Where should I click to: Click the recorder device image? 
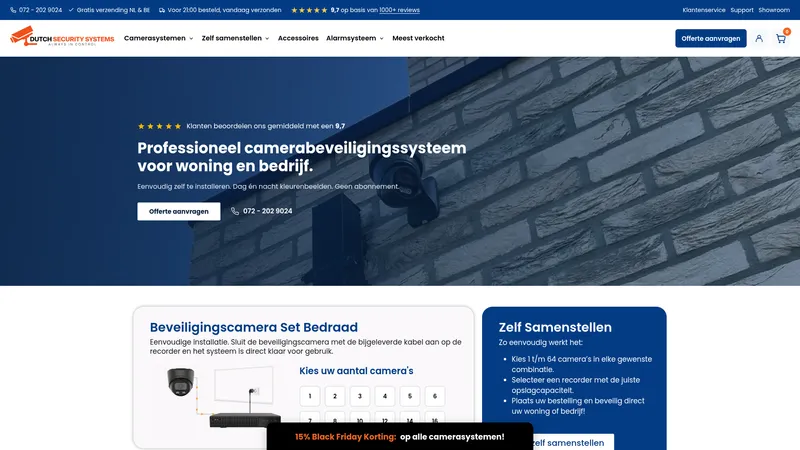click(x=245, y=420)
